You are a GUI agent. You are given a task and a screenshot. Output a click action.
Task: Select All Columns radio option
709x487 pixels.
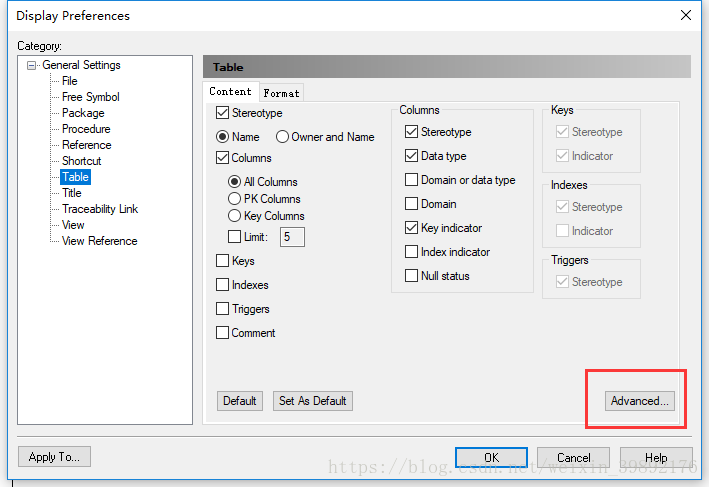pos(234,182)
